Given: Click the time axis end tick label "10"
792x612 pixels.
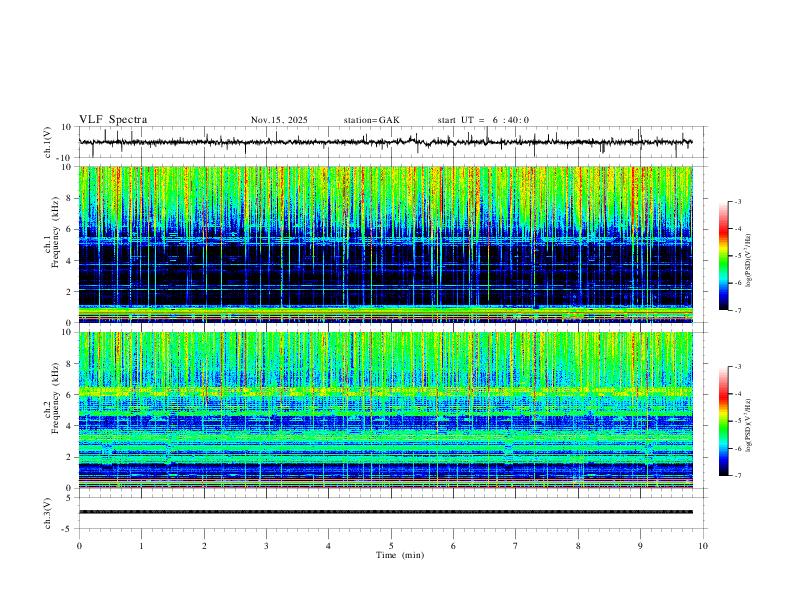Looking at the screenshot, I should 703,546.
